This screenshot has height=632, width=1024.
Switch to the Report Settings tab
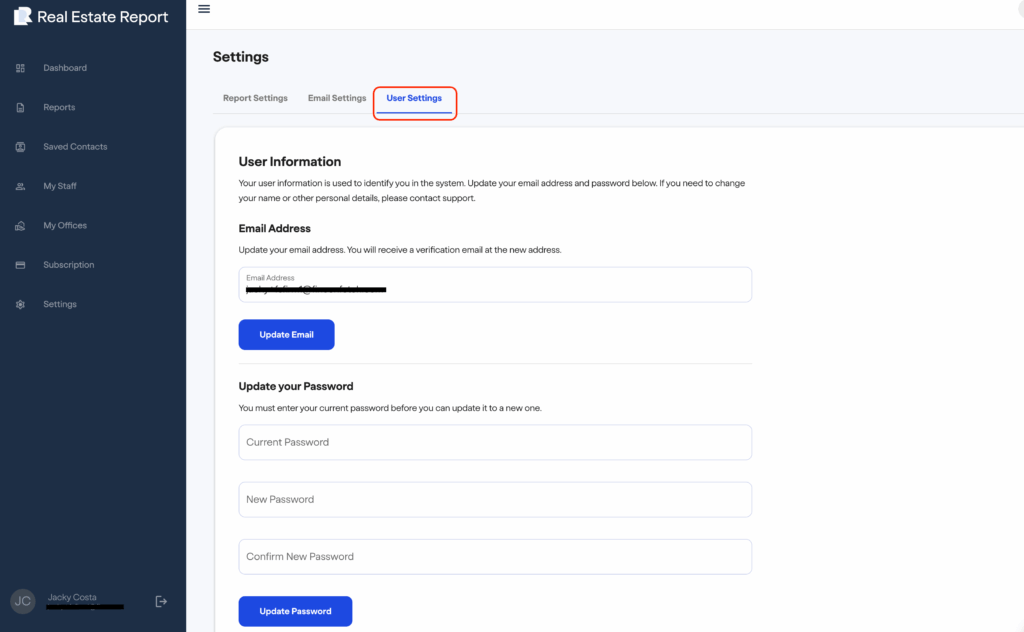click(x=254, y=97)
